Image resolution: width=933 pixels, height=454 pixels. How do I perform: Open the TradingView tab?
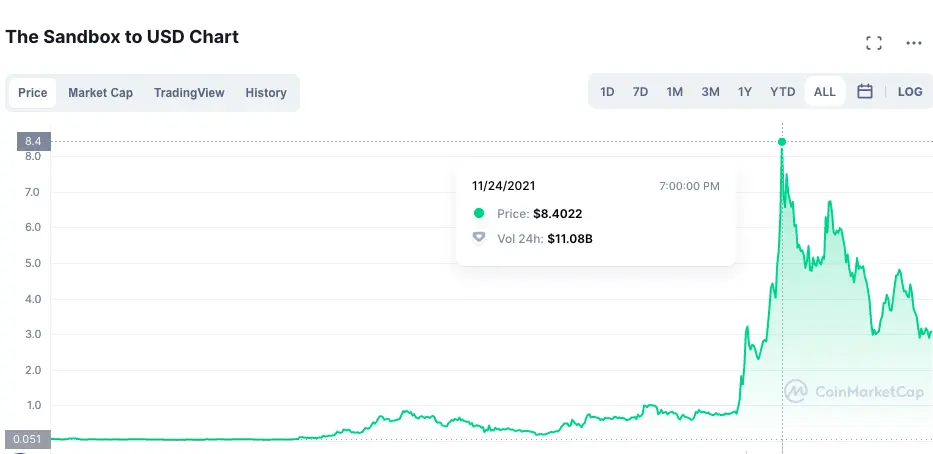coord(189,93)
